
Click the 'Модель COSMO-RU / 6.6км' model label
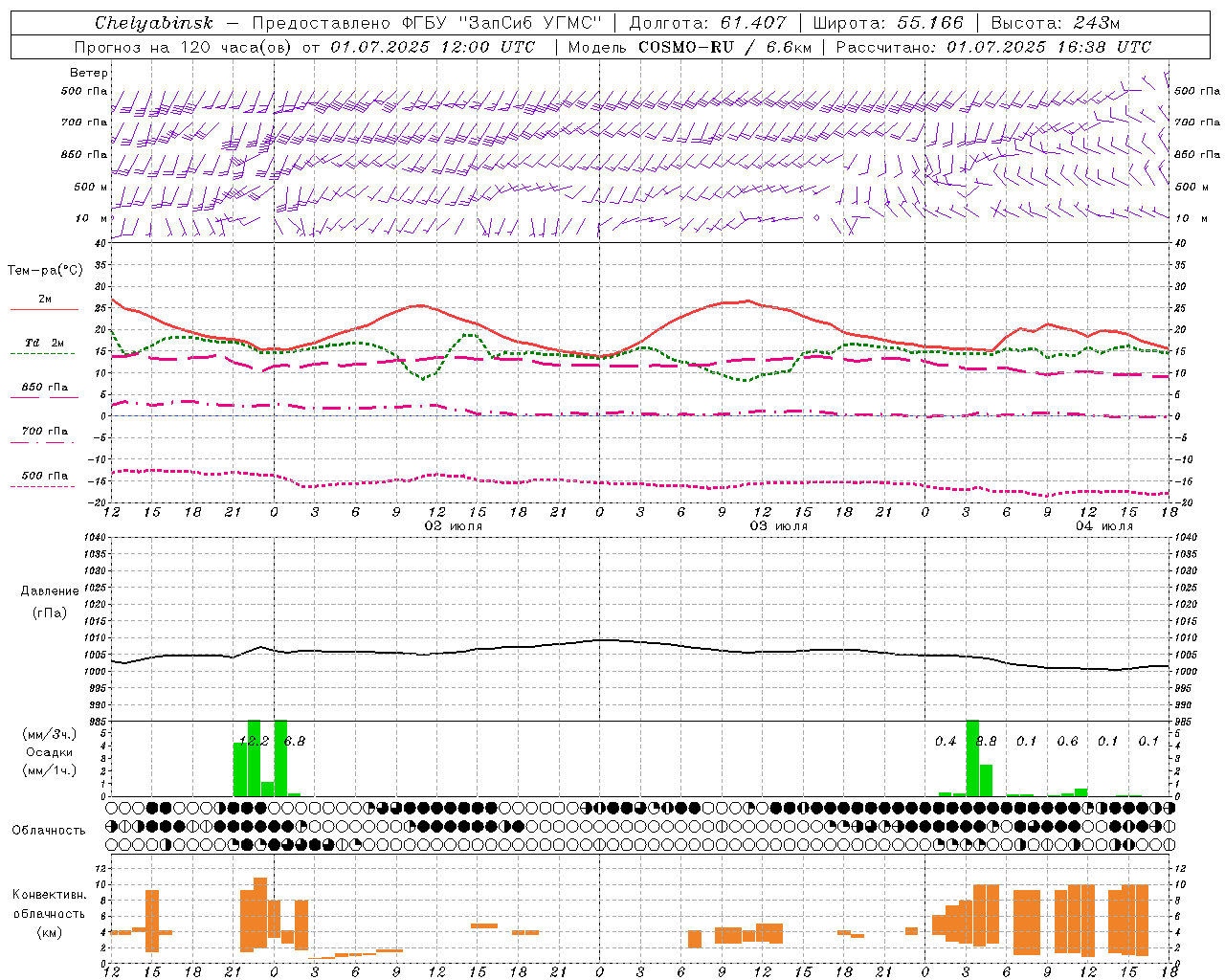690,47
